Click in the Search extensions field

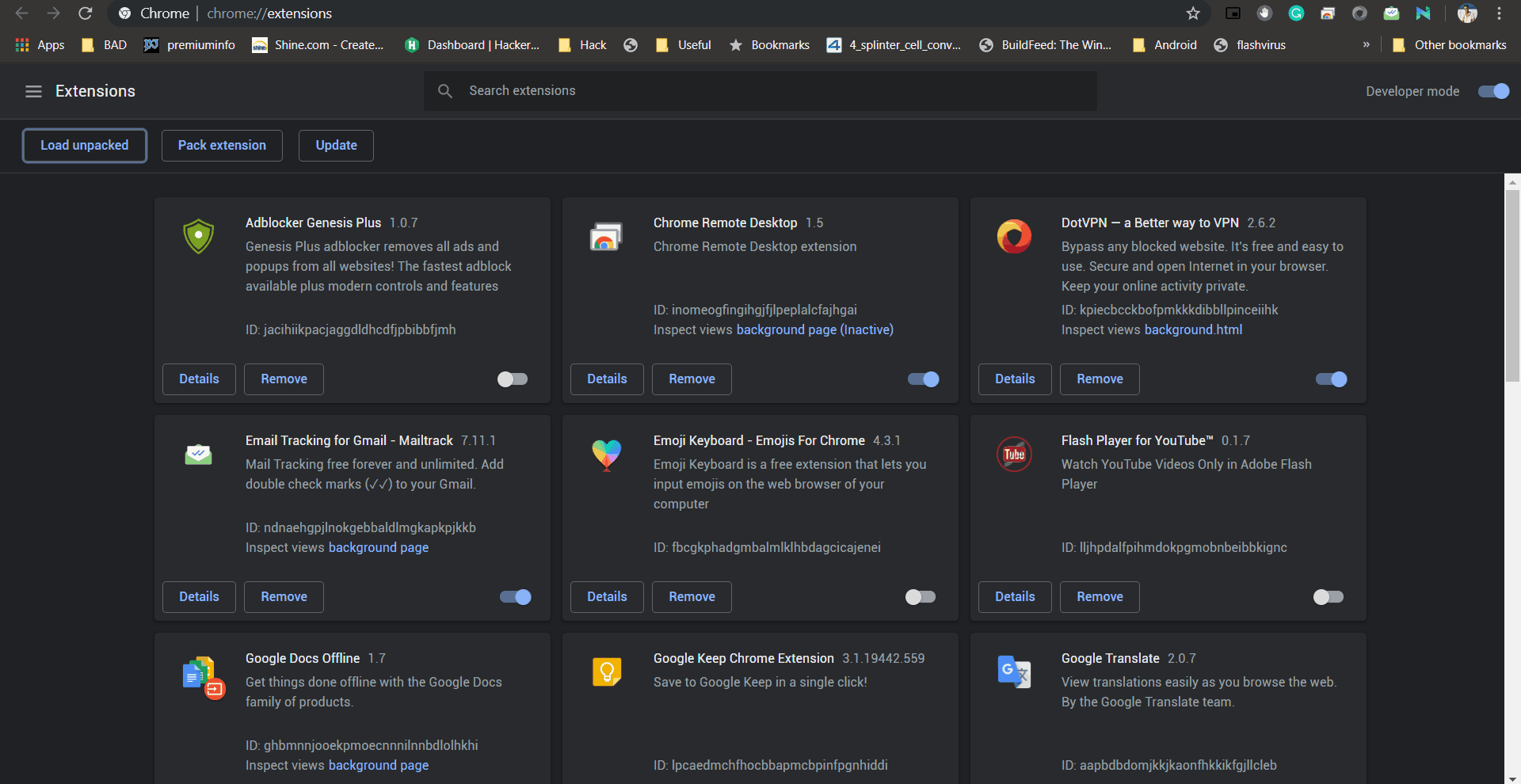click(760, 91)
